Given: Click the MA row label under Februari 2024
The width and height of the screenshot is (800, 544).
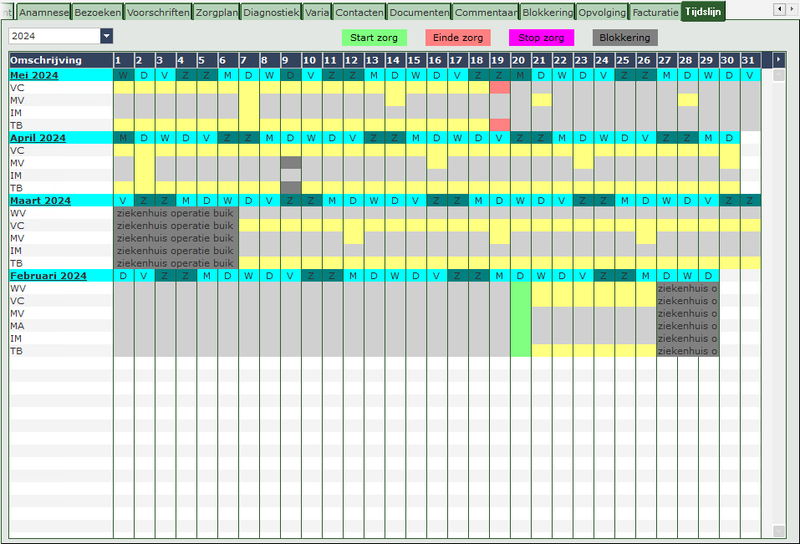Looking at the screenshot, I should tap(17, 326).
